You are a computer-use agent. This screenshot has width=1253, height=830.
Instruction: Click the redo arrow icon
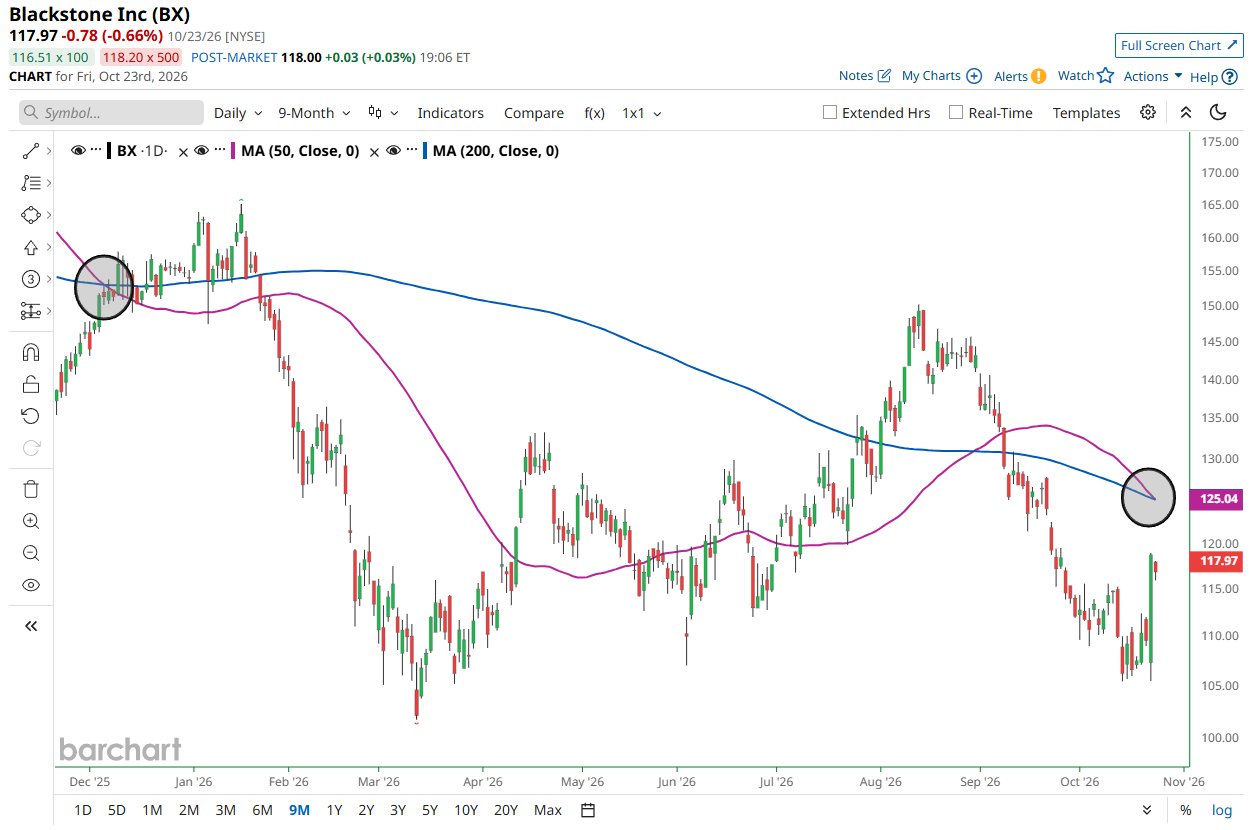(x=30, y=448)
